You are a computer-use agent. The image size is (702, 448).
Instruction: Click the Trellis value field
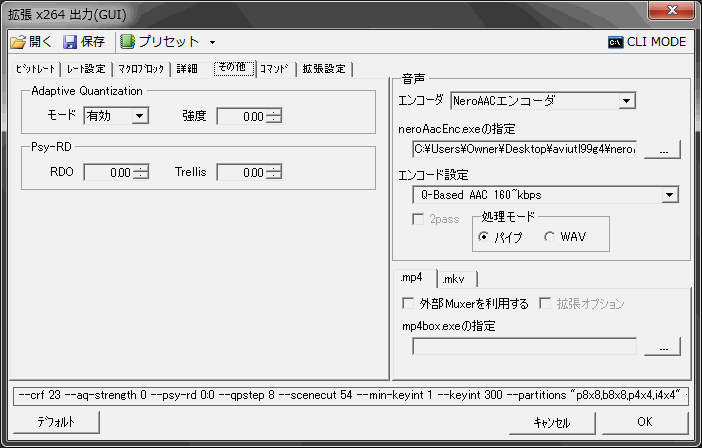[x=241, y=172]
